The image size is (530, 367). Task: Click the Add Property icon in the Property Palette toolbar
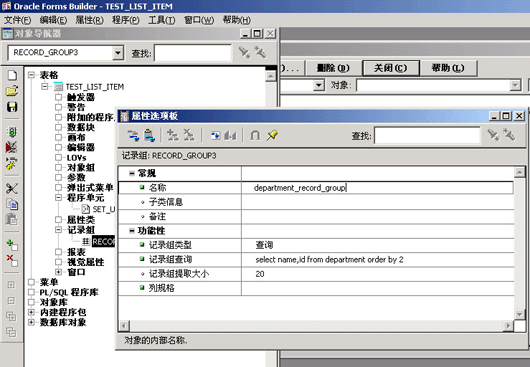(173, 135)
